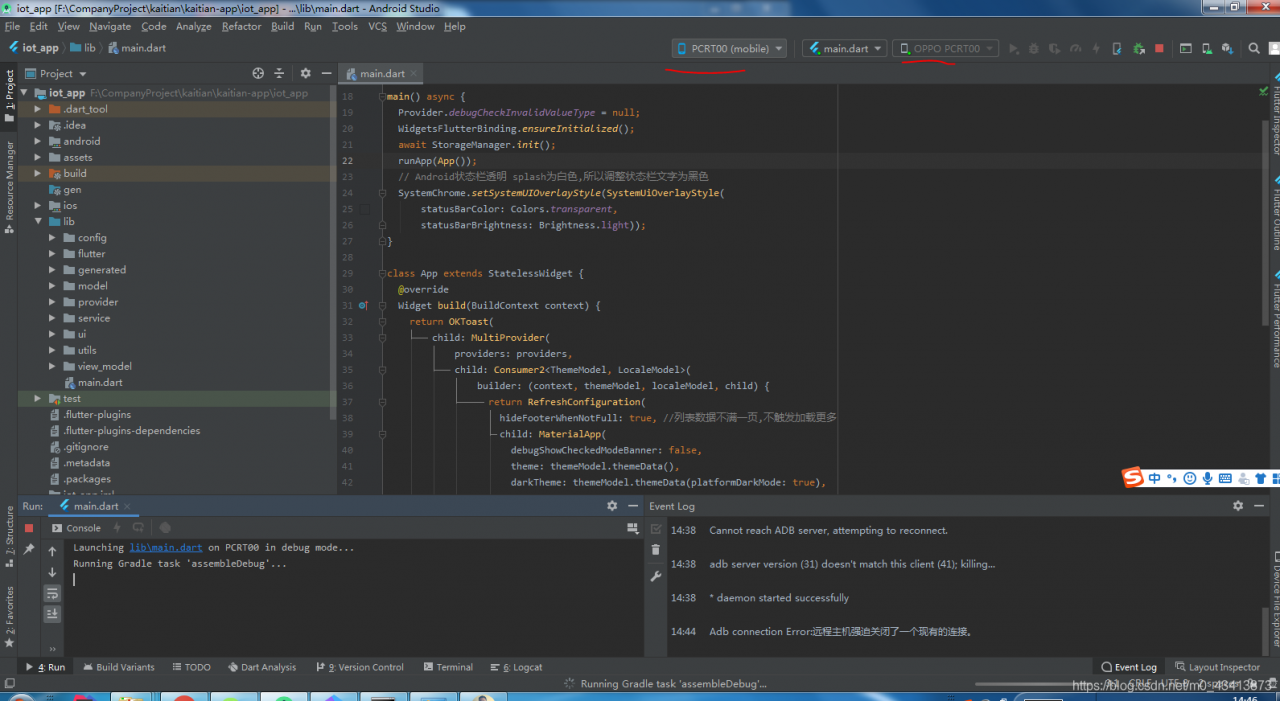Image resolution: width=1280 pixels, height=701 pixels.
Task: Stop the running app from the main toolbar
Action: (1159, 48)
